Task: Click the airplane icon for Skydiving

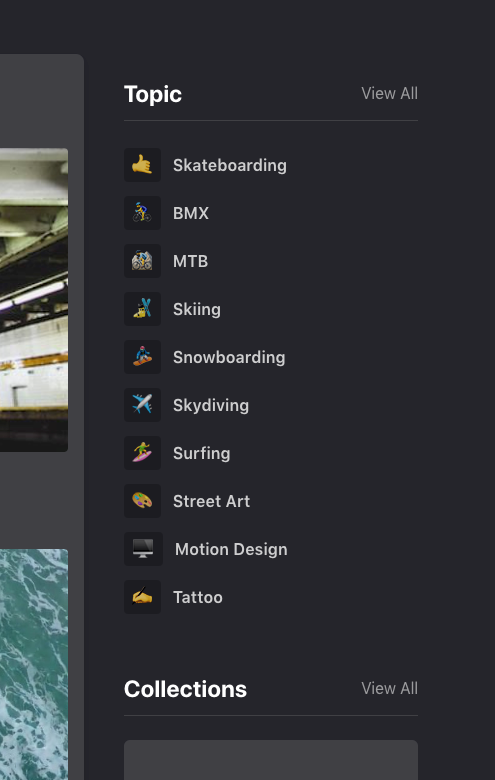Action: (142, 405)
